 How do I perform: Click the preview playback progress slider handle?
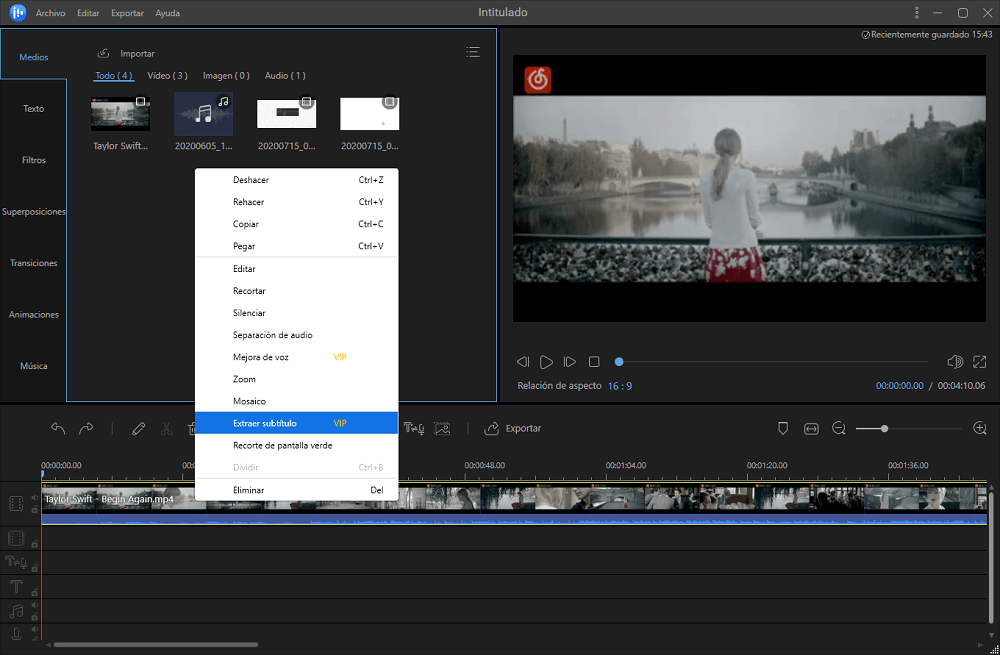(619, 362)
